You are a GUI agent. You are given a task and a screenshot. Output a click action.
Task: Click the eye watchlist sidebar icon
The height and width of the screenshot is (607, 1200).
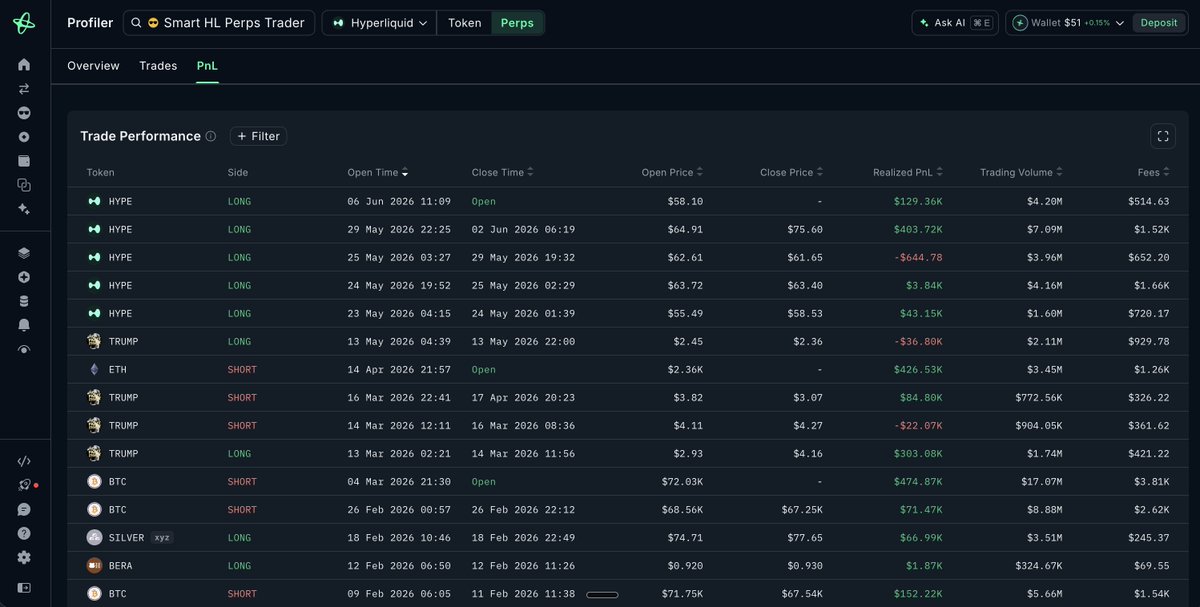24,349
